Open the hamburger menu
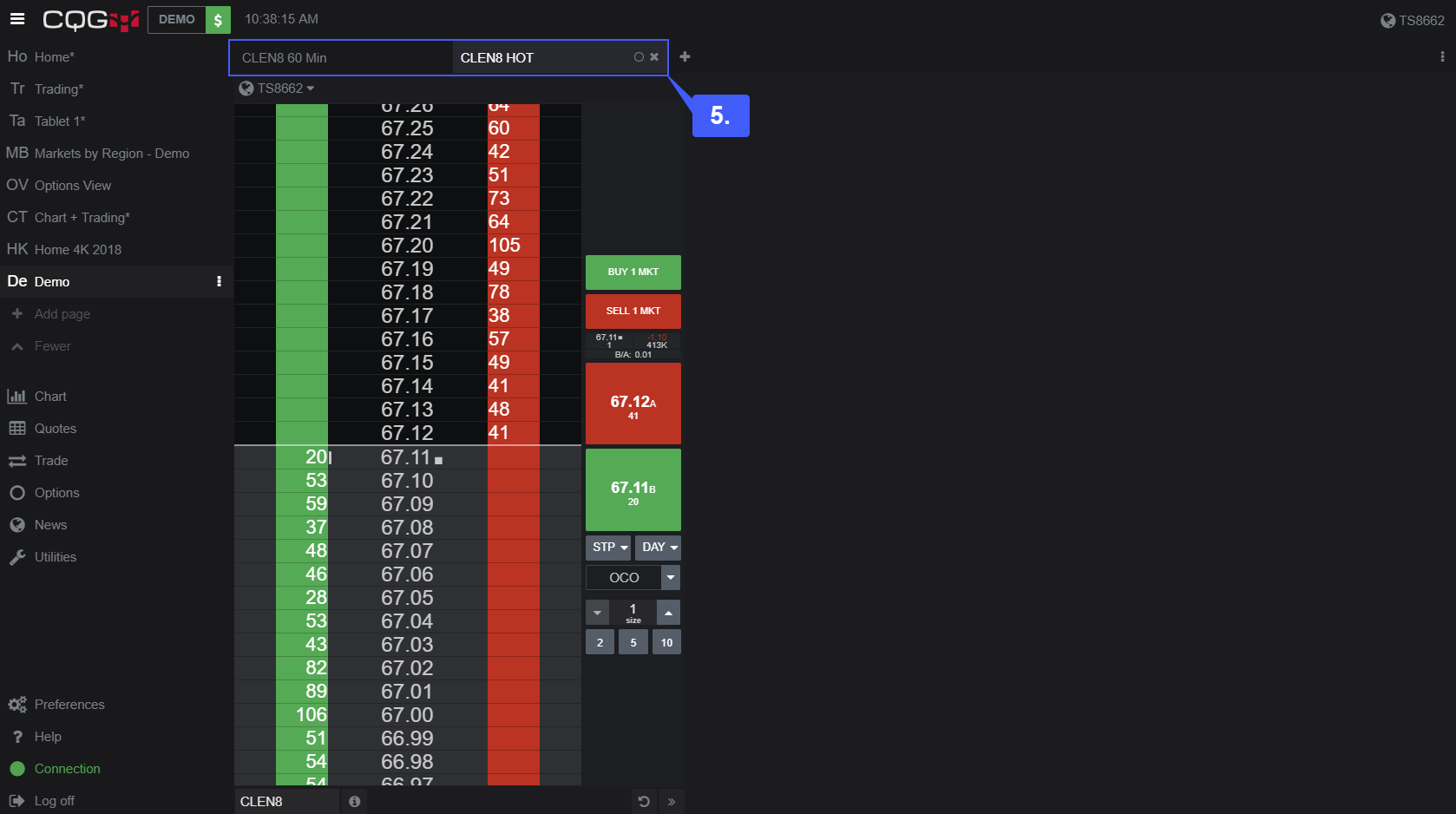This screenshot has width=1456, height=814. (17, 19)
